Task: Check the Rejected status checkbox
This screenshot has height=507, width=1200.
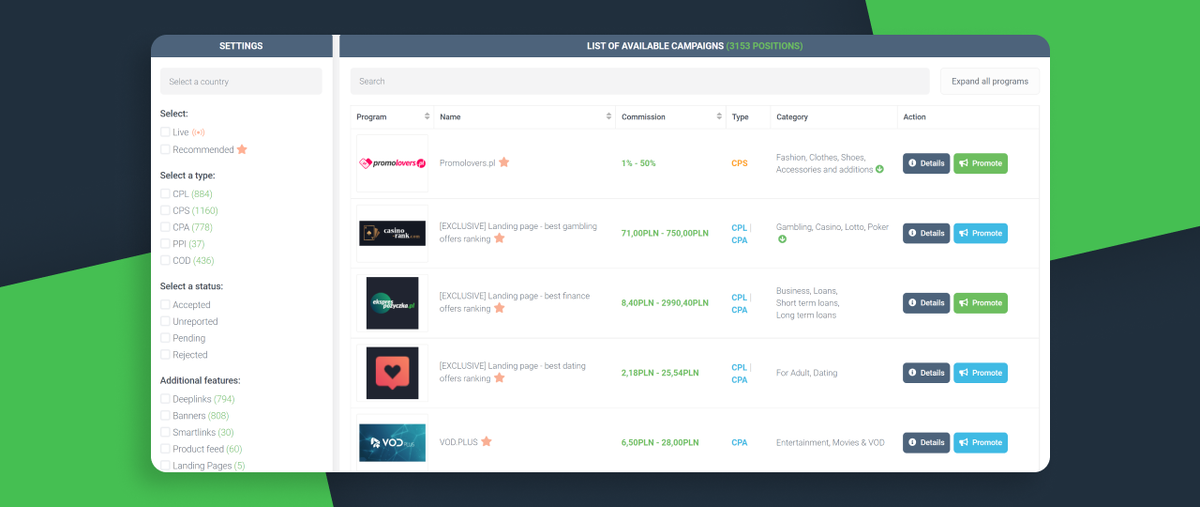Action: 165,355
